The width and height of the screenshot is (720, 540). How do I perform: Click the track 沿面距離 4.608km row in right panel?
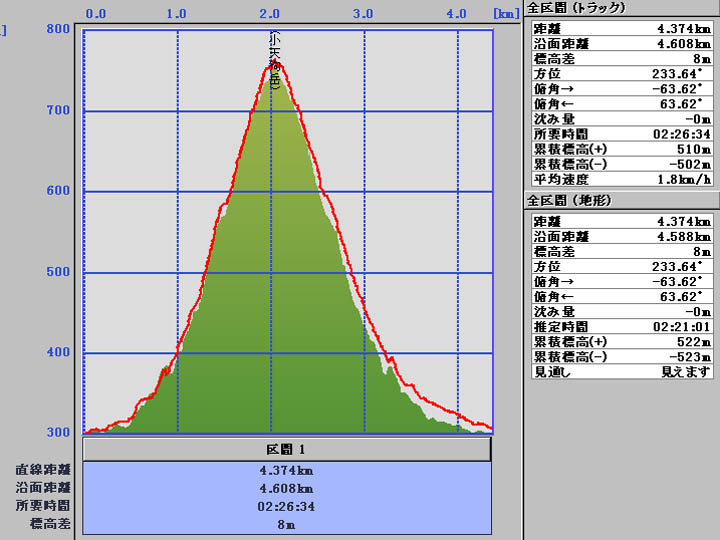click(x=619, y=42)
